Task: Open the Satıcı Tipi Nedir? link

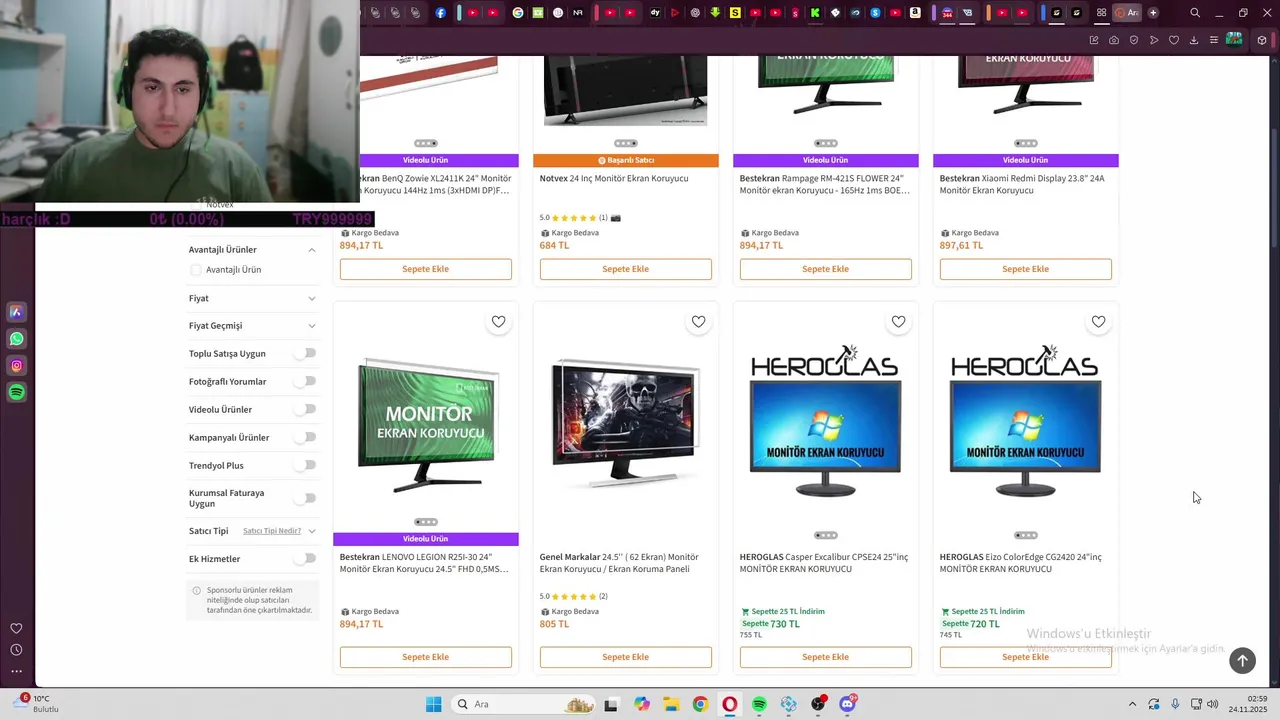Action: point(272,531)
